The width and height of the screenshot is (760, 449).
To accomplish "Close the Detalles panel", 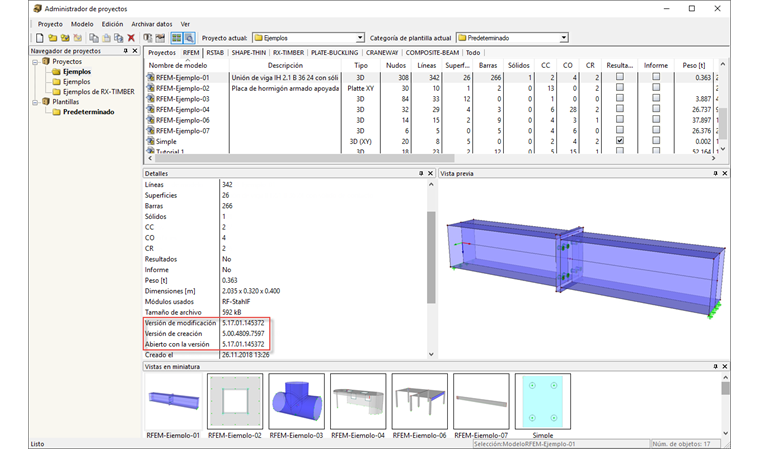I will coord(430,173).
